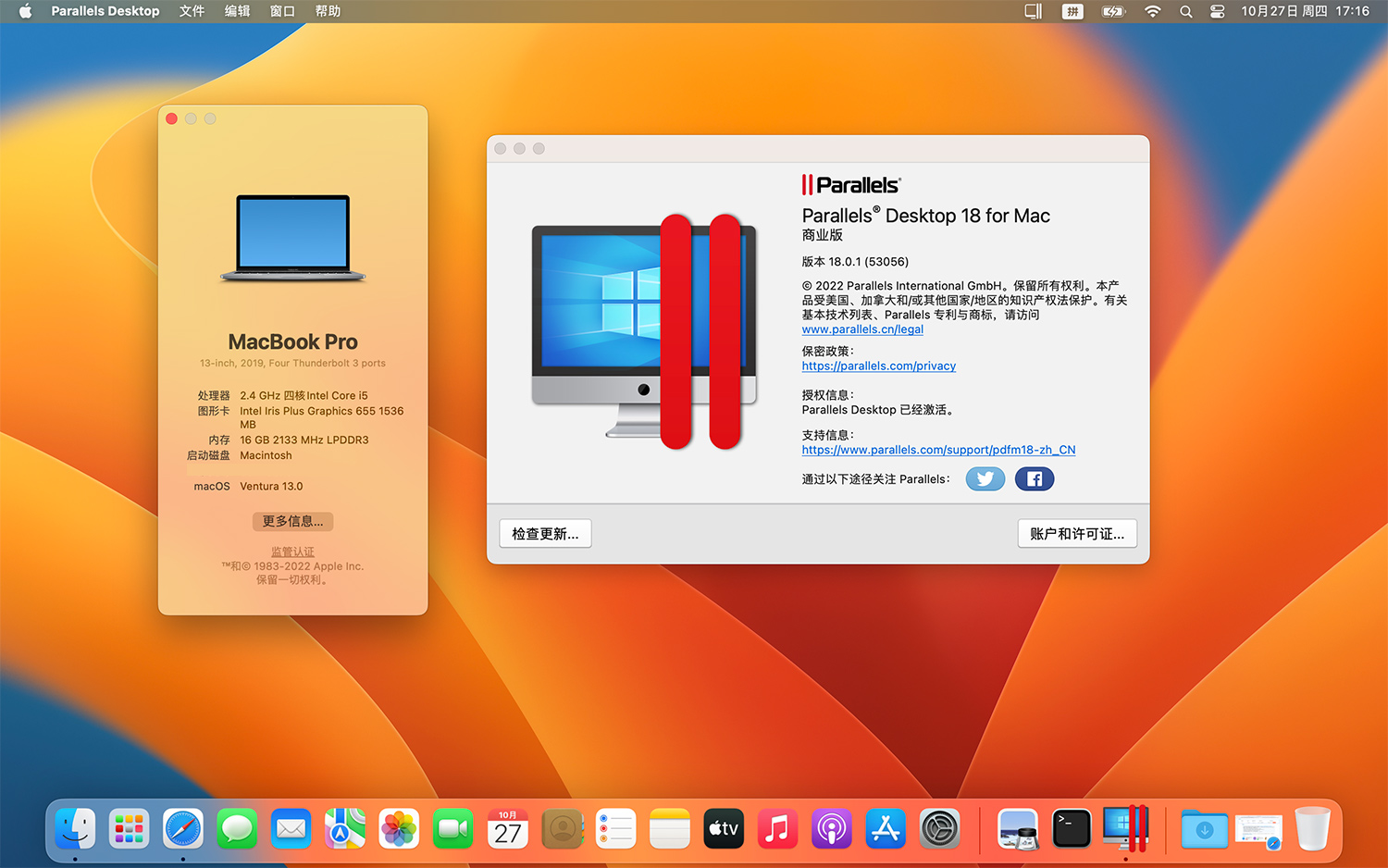Open Preview app in the Dock
This screenshot has width=1388, height=868.
coord(1018,828)
